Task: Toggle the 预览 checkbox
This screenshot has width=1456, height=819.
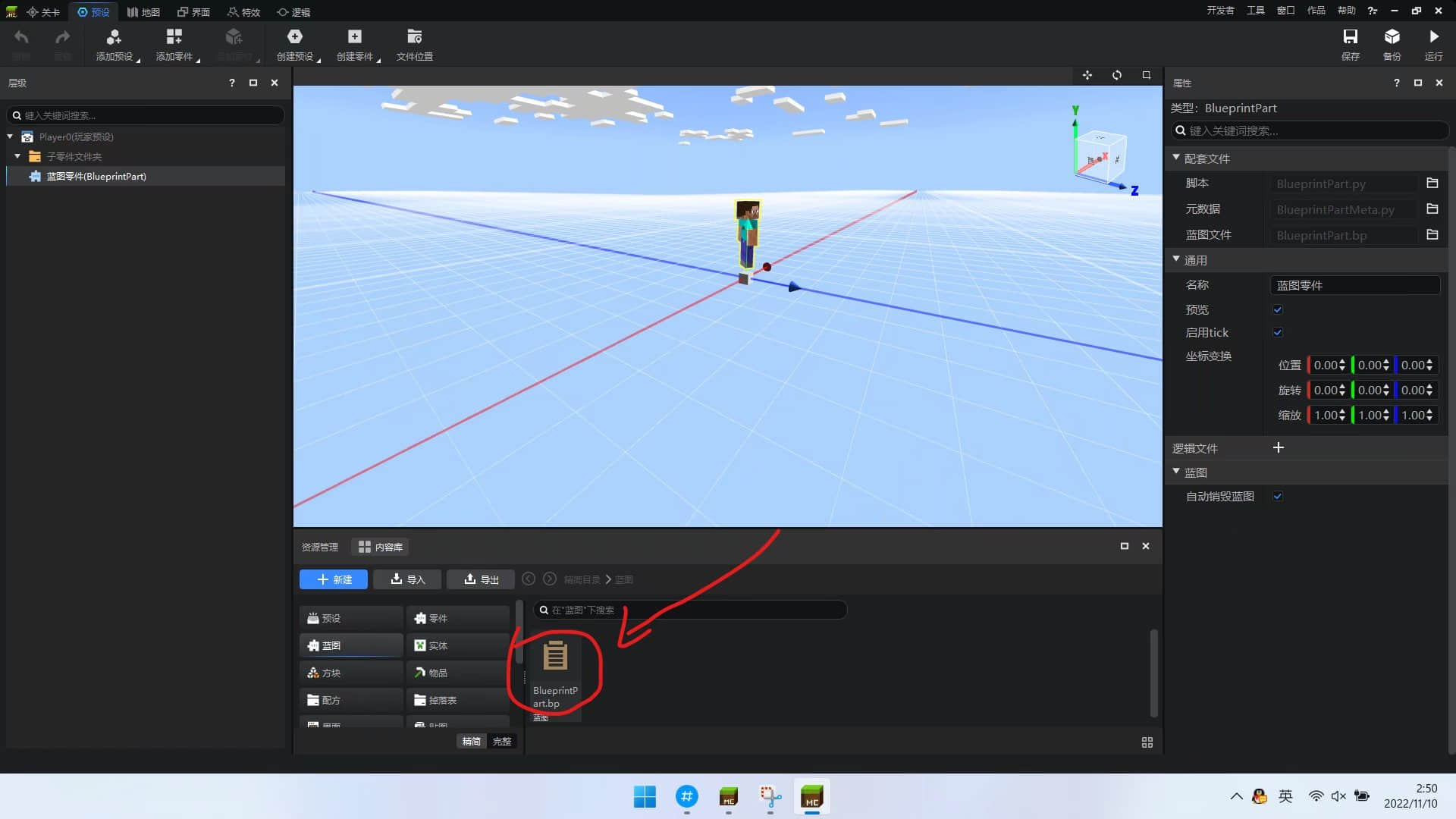Action: click(1278, 309)
